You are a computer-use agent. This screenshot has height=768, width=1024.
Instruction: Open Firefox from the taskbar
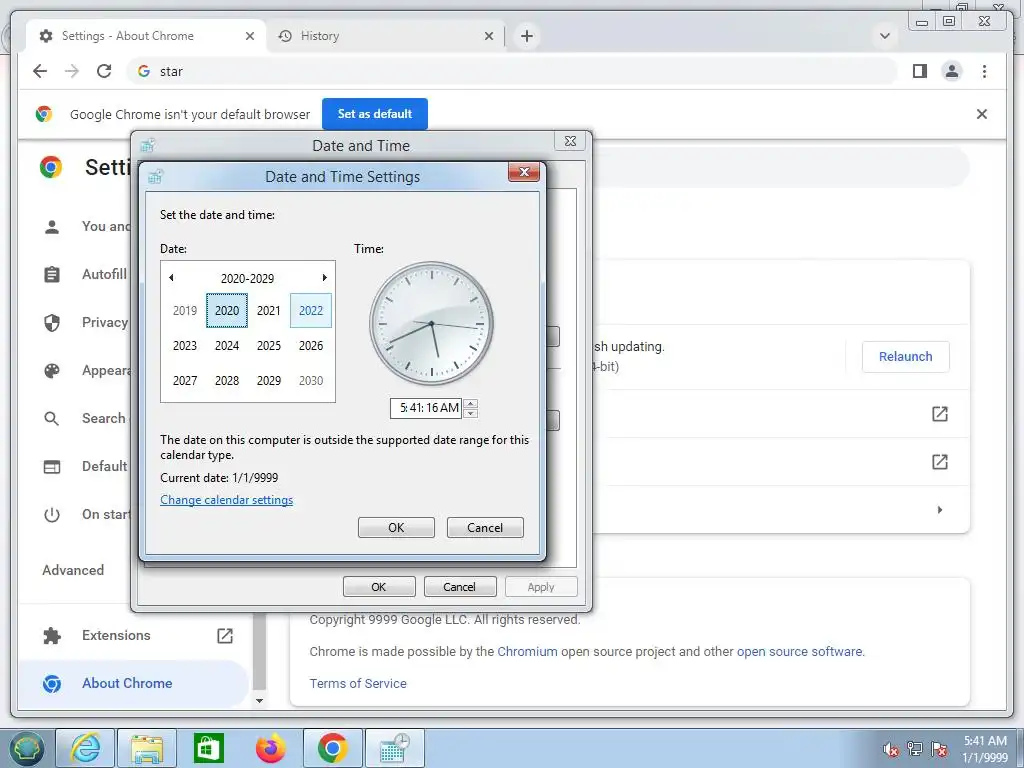[270, 748]
